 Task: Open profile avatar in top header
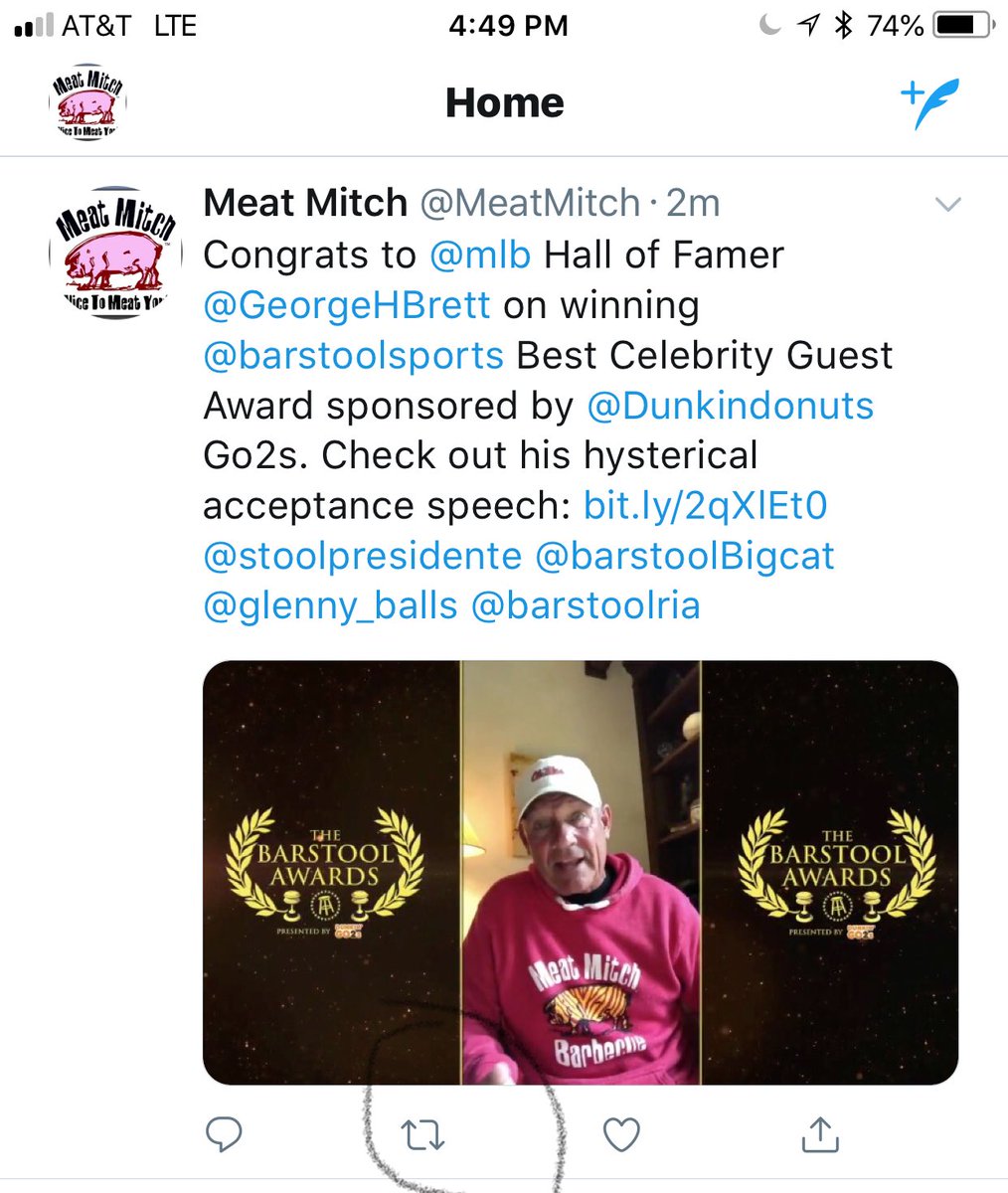click(x=87, y=103)
